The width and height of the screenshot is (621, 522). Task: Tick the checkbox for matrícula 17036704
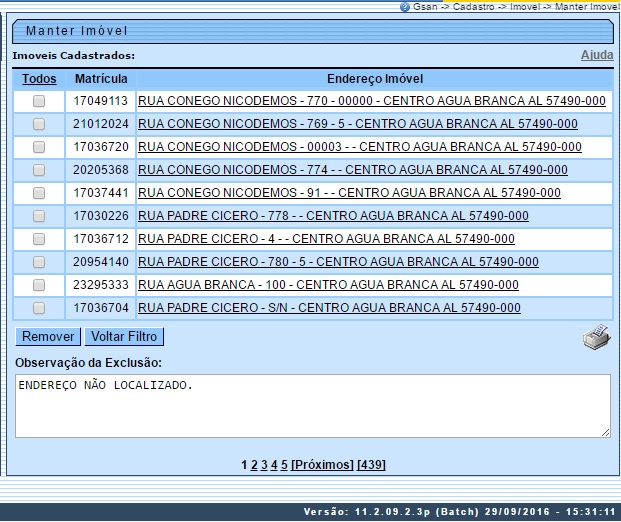pyautogui.click(x=39, y=308)
